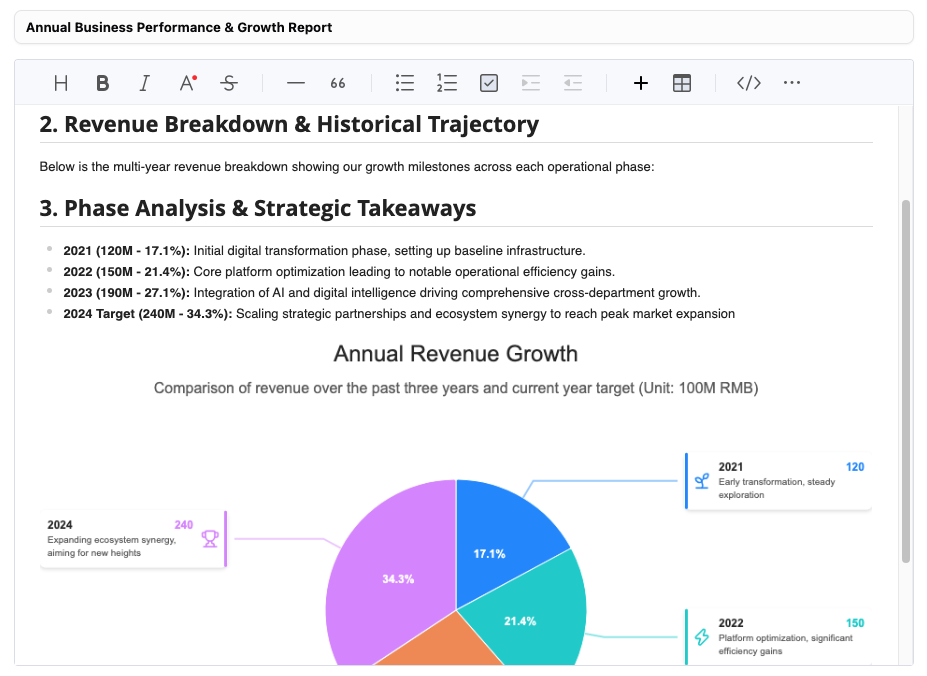Click the lightning icon on 2022 card
Viewport: 927px width, 676px height.
[702, 637]
